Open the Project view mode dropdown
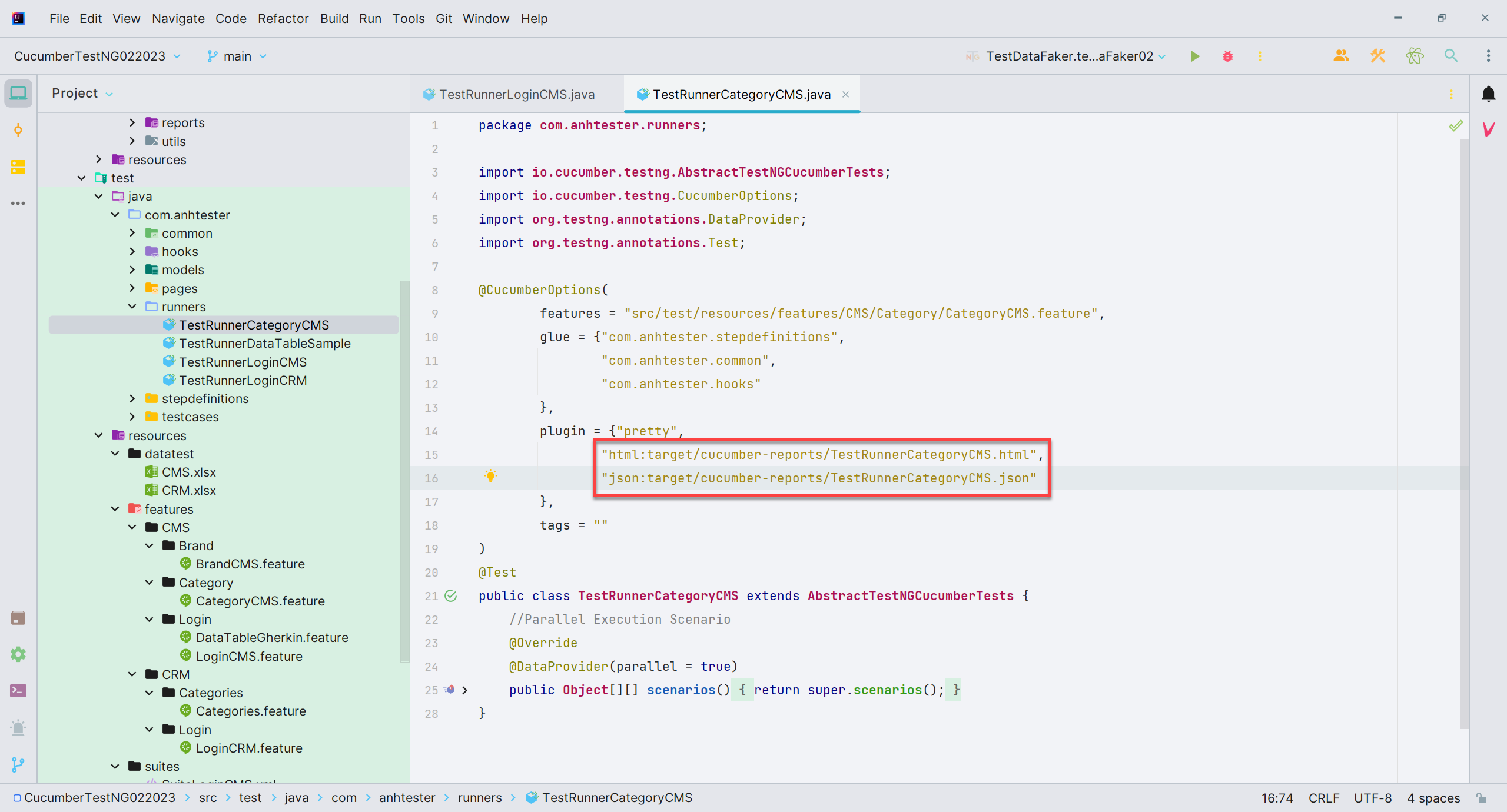1507x812 pixels. pyautogui.click(x=82, y=94)
